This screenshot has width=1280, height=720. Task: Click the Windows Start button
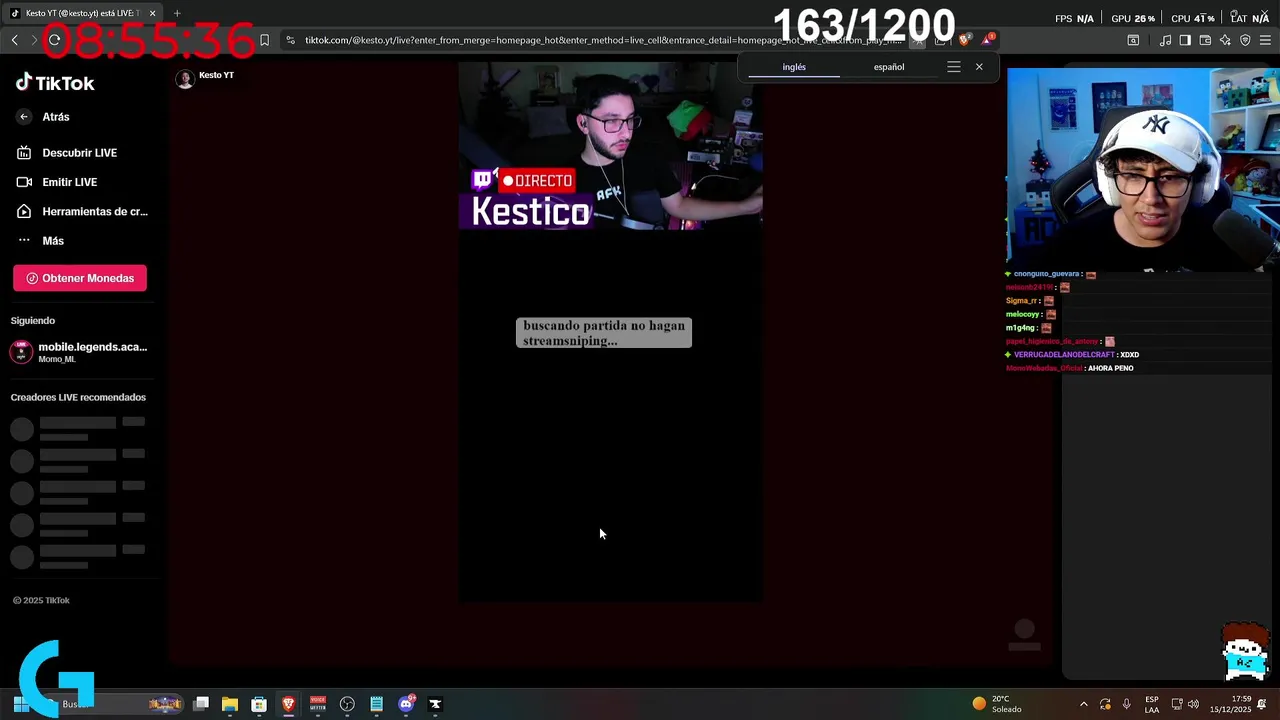click(21, 704)
